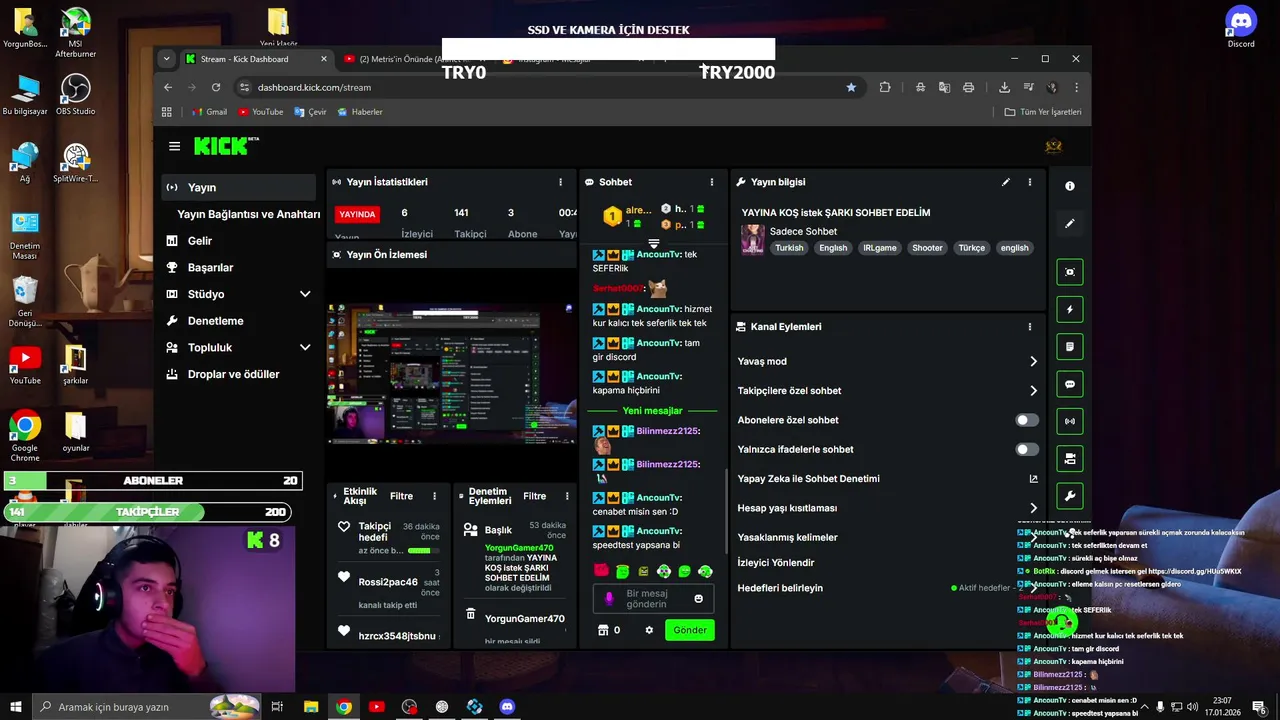
Task: Open the Çevir bookmark
Action: tap(310, 112)
